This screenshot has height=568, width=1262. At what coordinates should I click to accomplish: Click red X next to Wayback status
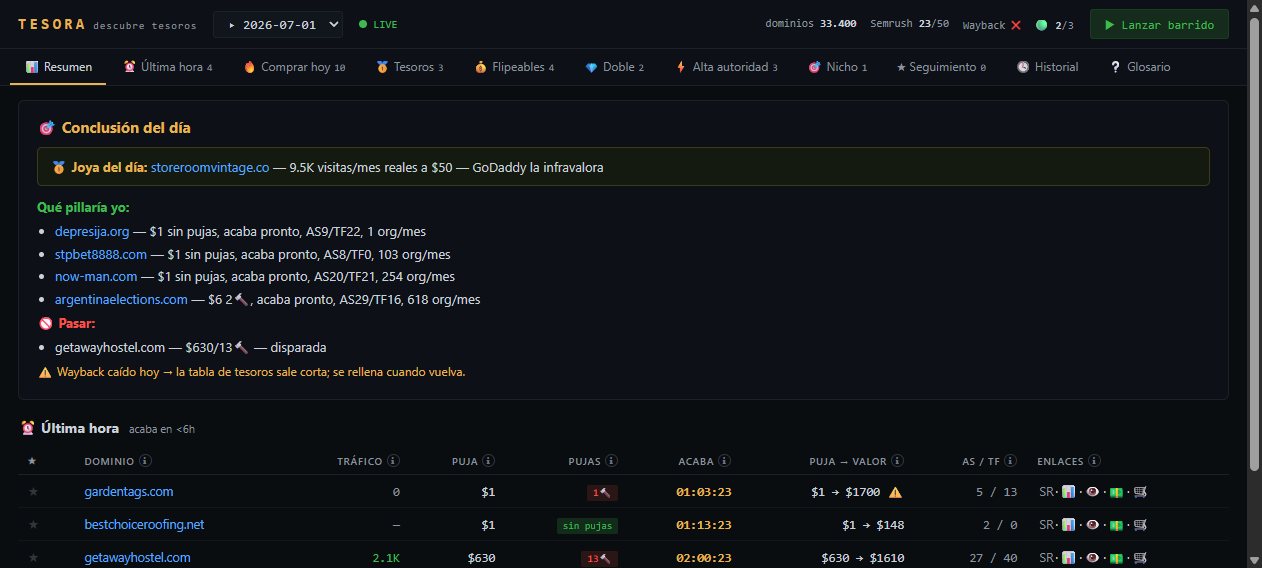tap(1016, 25)
